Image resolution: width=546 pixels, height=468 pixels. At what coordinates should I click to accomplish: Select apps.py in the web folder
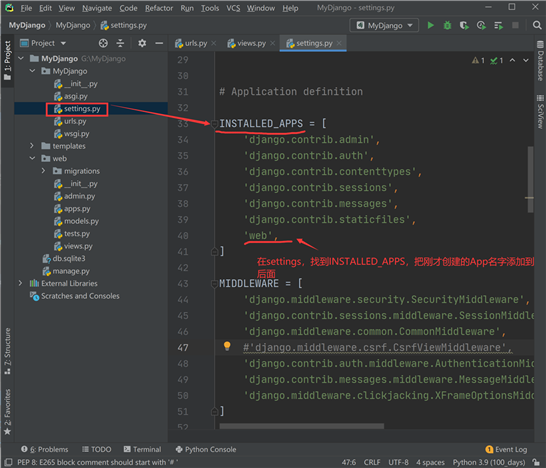tap(72, 208)
